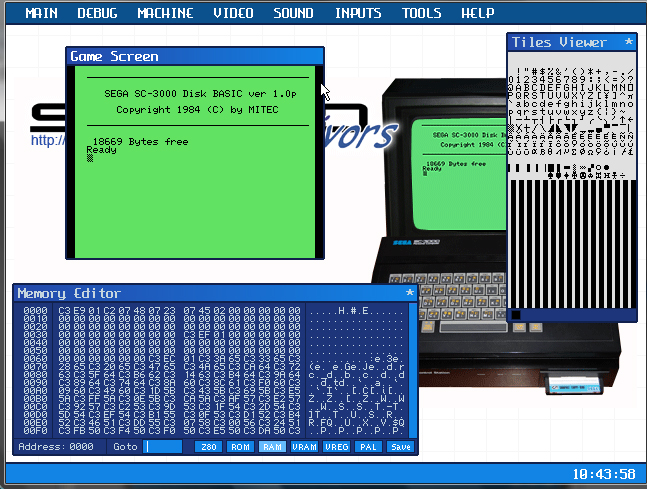Open the SOUND menu
Image resolution: width=647 pixels, height=489 pixels.
(293, 13)
